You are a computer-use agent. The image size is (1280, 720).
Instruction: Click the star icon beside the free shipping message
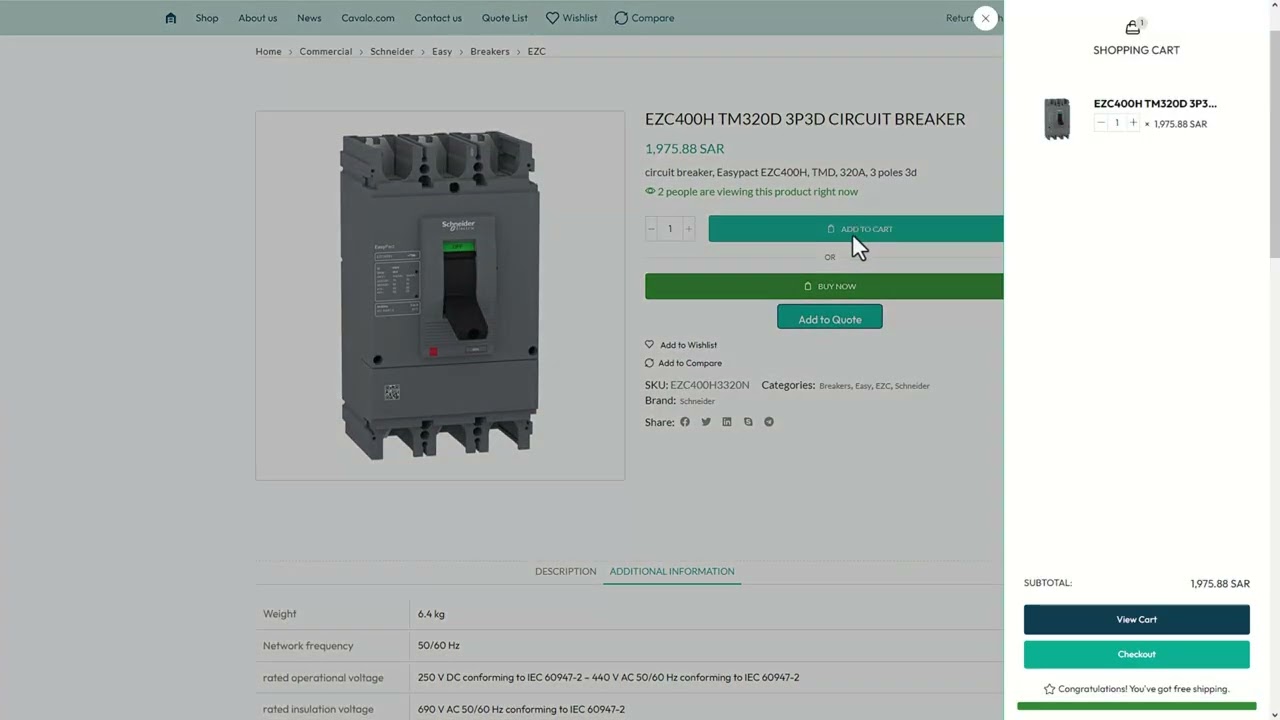click(1049, 689)
